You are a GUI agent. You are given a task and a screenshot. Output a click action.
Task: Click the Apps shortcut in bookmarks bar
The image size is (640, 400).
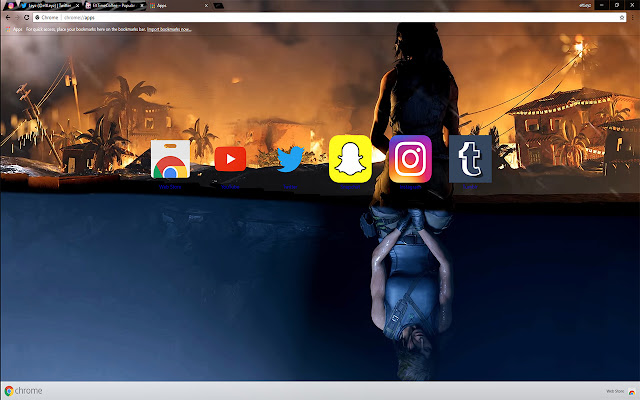coord(14,29)
